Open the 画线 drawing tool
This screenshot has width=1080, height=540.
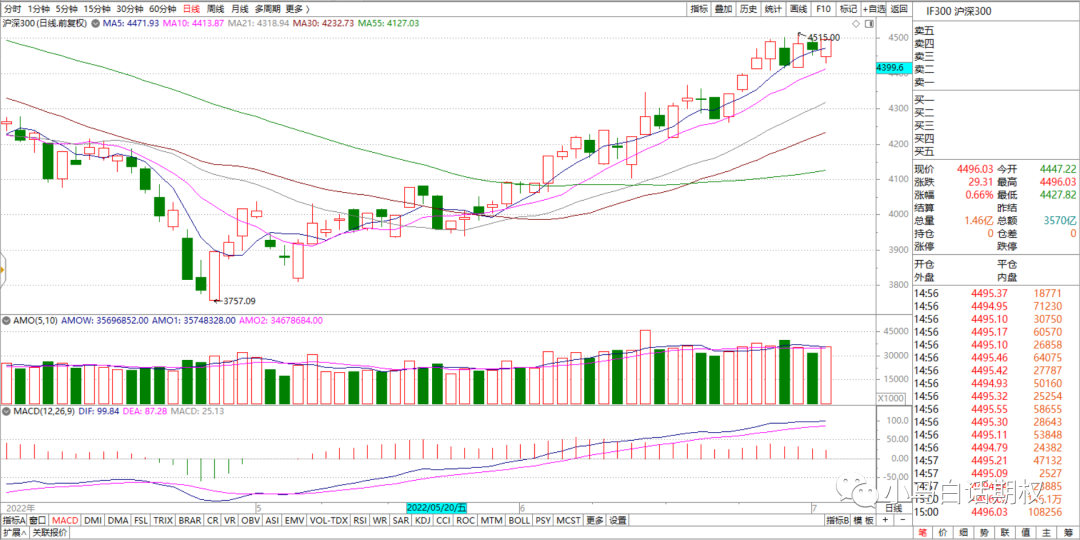pos(798,8)
